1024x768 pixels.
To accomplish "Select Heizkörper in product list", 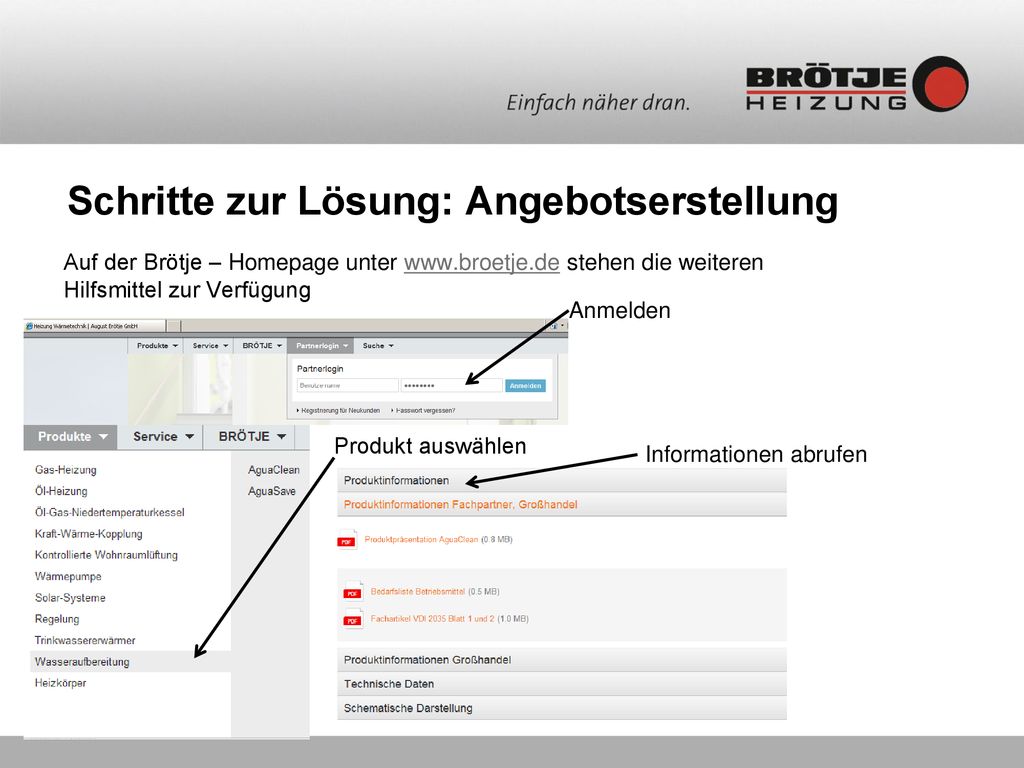I will (x=60, y=683).
